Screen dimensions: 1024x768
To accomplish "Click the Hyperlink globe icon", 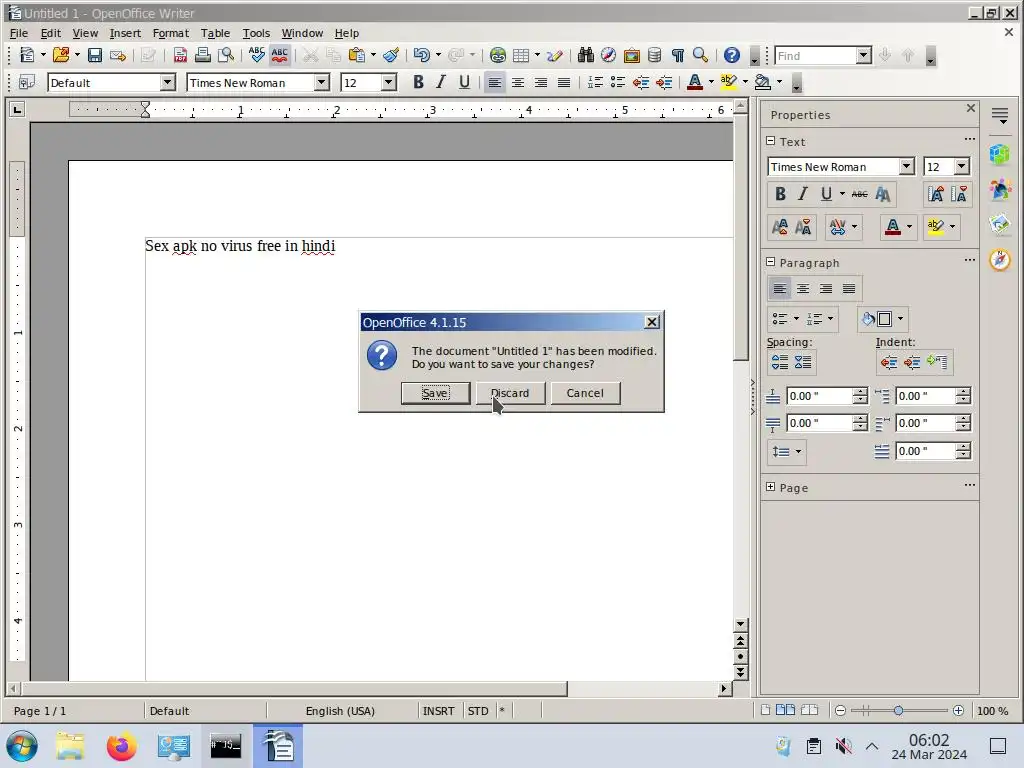I will 498,56.
